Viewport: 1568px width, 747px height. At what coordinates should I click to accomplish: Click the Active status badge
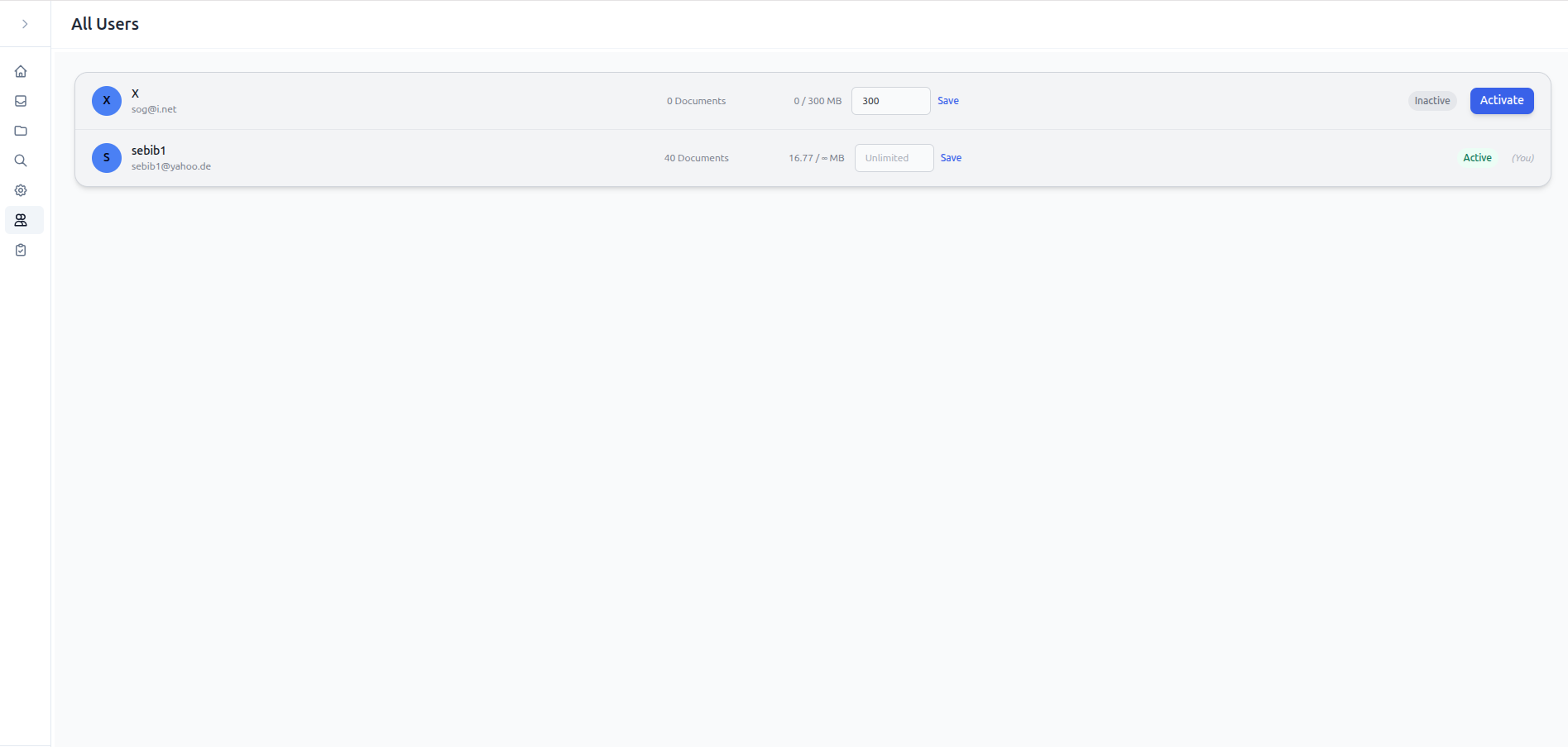click(1477, 158)
